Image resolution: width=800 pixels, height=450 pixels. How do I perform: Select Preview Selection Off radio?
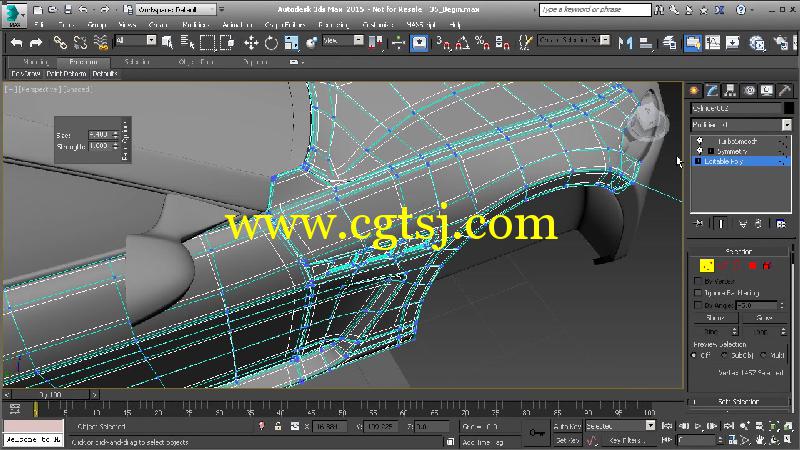click(x=694, y=355)
